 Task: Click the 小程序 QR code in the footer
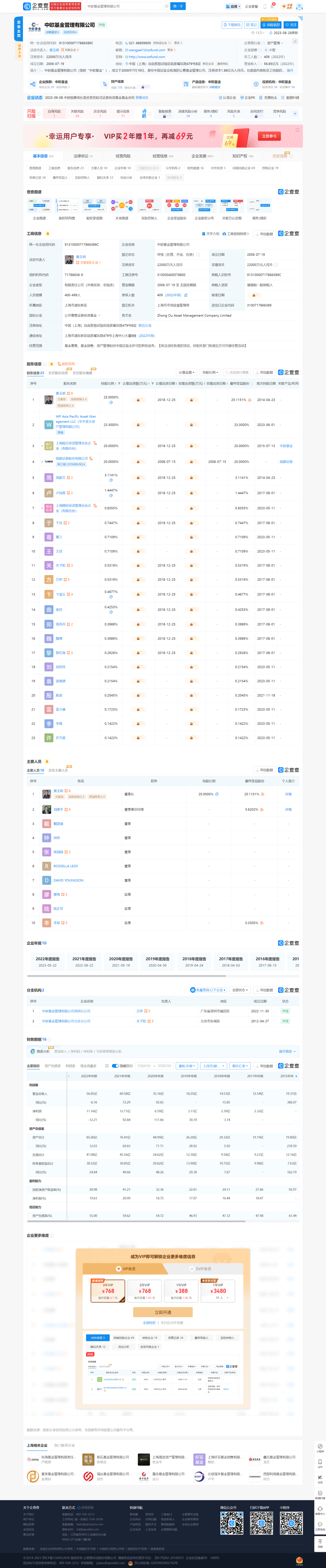point(291,1523)
